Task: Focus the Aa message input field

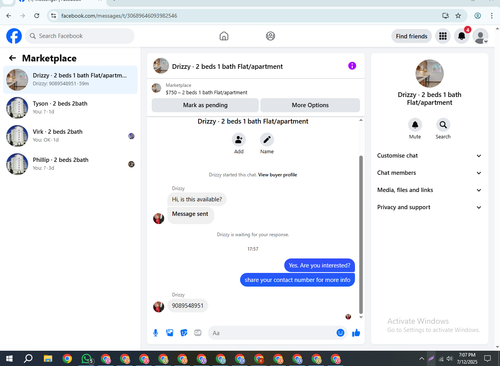Action: coord(272,333)
